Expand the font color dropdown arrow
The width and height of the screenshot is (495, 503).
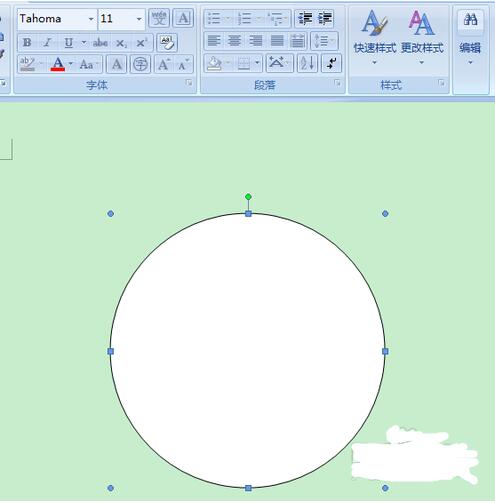tap(71, 63)
